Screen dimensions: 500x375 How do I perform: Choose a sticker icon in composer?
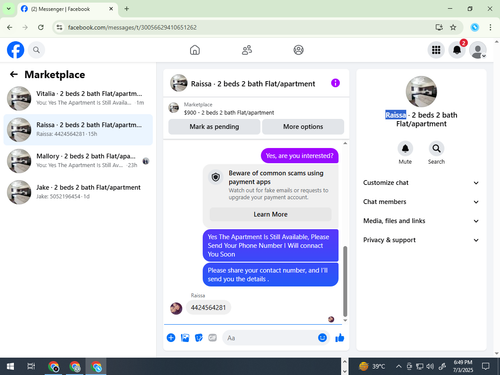click(x=199, y=338)
